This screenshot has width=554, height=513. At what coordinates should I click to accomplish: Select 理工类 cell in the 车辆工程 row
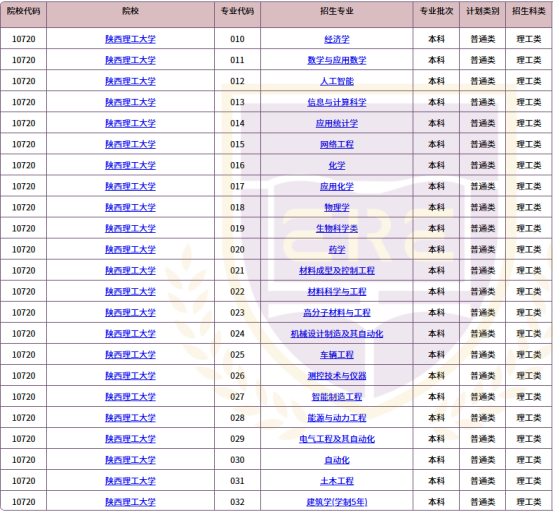pos(529,355)
